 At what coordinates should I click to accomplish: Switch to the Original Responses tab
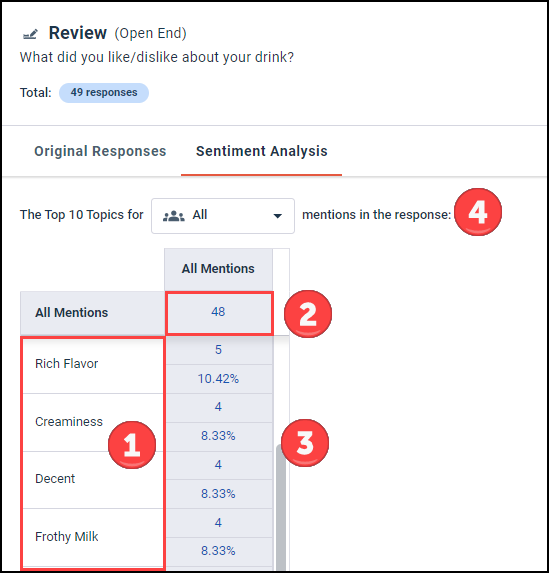pos(100,151)
